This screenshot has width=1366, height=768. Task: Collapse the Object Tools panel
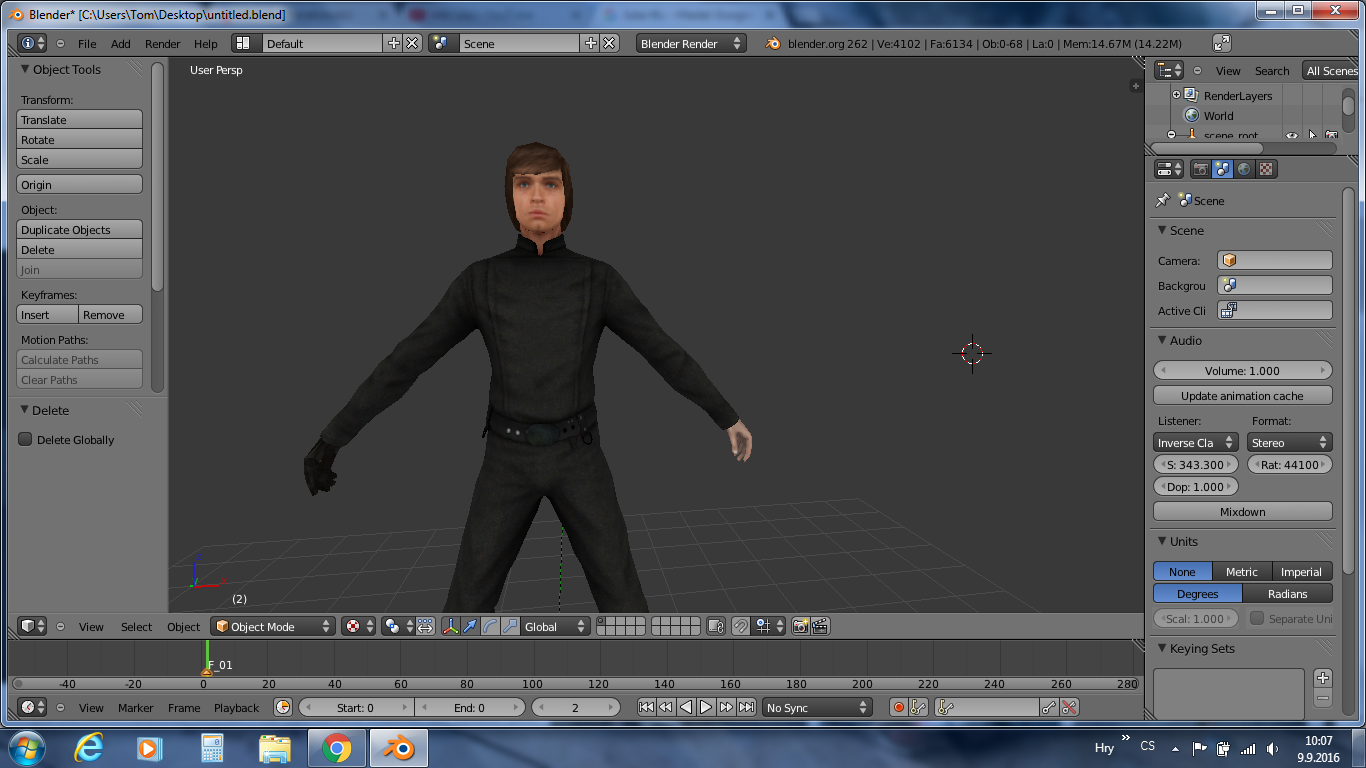tap(25, 69)
